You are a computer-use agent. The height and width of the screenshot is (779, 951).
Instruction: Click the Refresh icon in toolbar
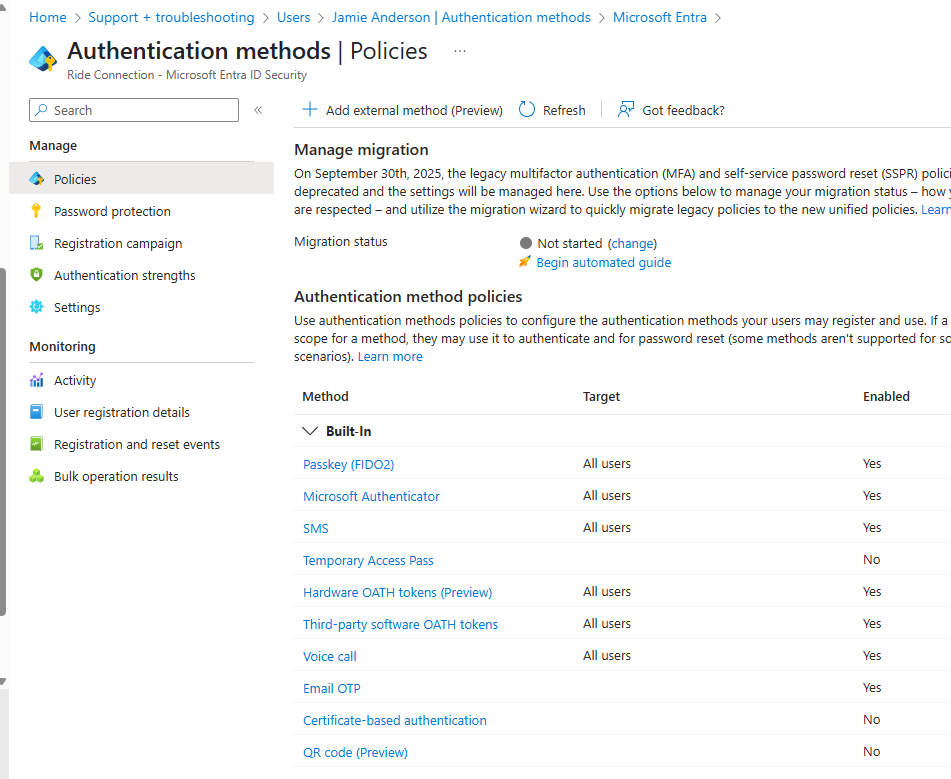[x=527, y=110]
